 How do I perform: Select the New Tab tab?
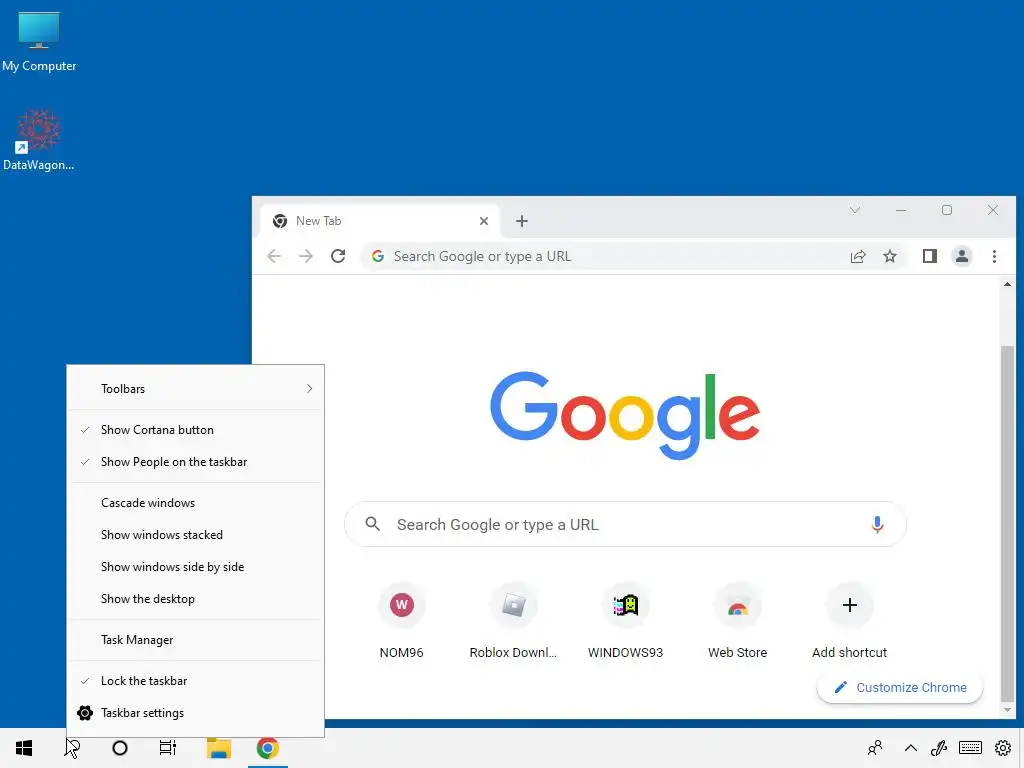[x=380, y=221]
